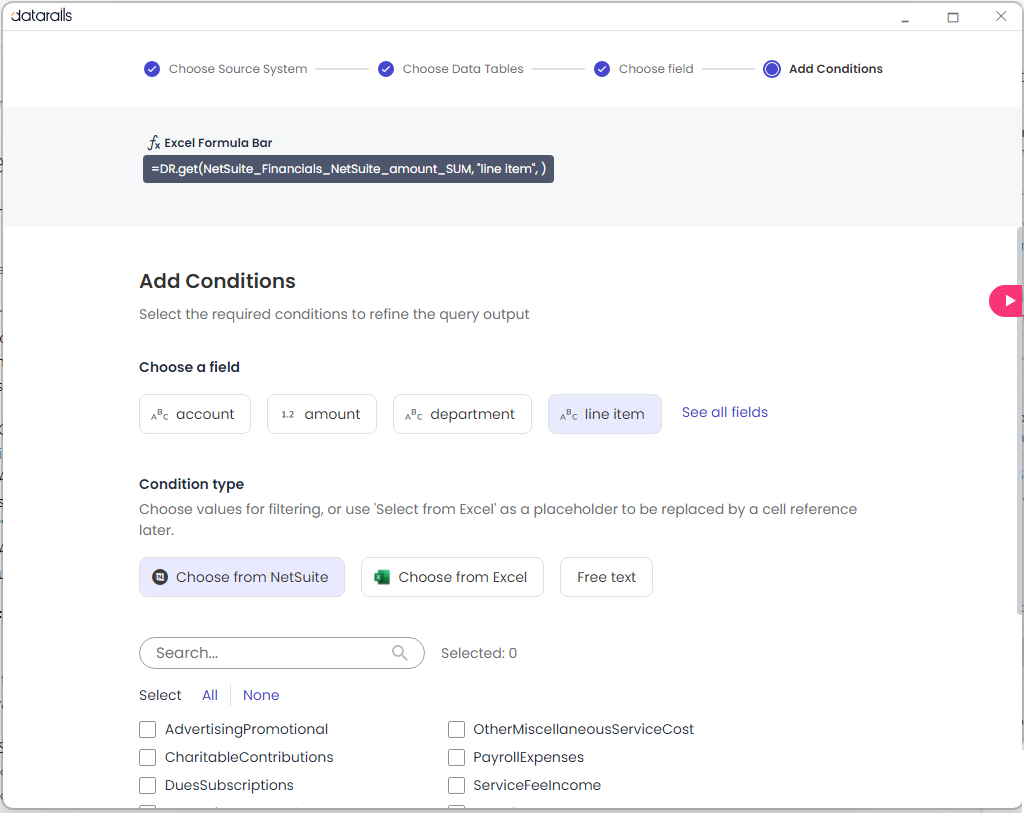Image resolution: width=1024 pixels, height=813 pixels.
Task: Check the DuesSubscriptions checkbox
Action: [147, 785]
